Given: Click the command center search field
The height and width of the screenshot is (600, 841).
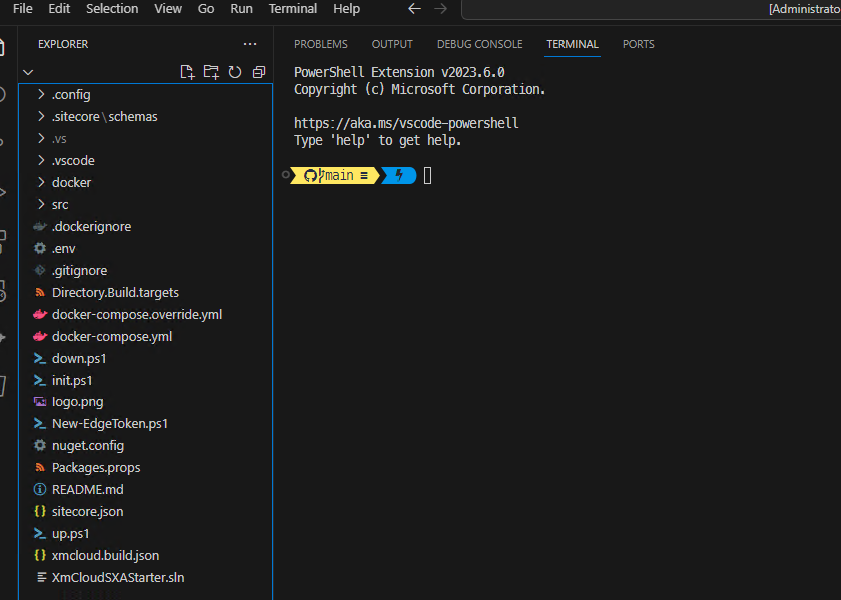Looking at the screenshot, I should pyautogui.click(x=651, y=9).
